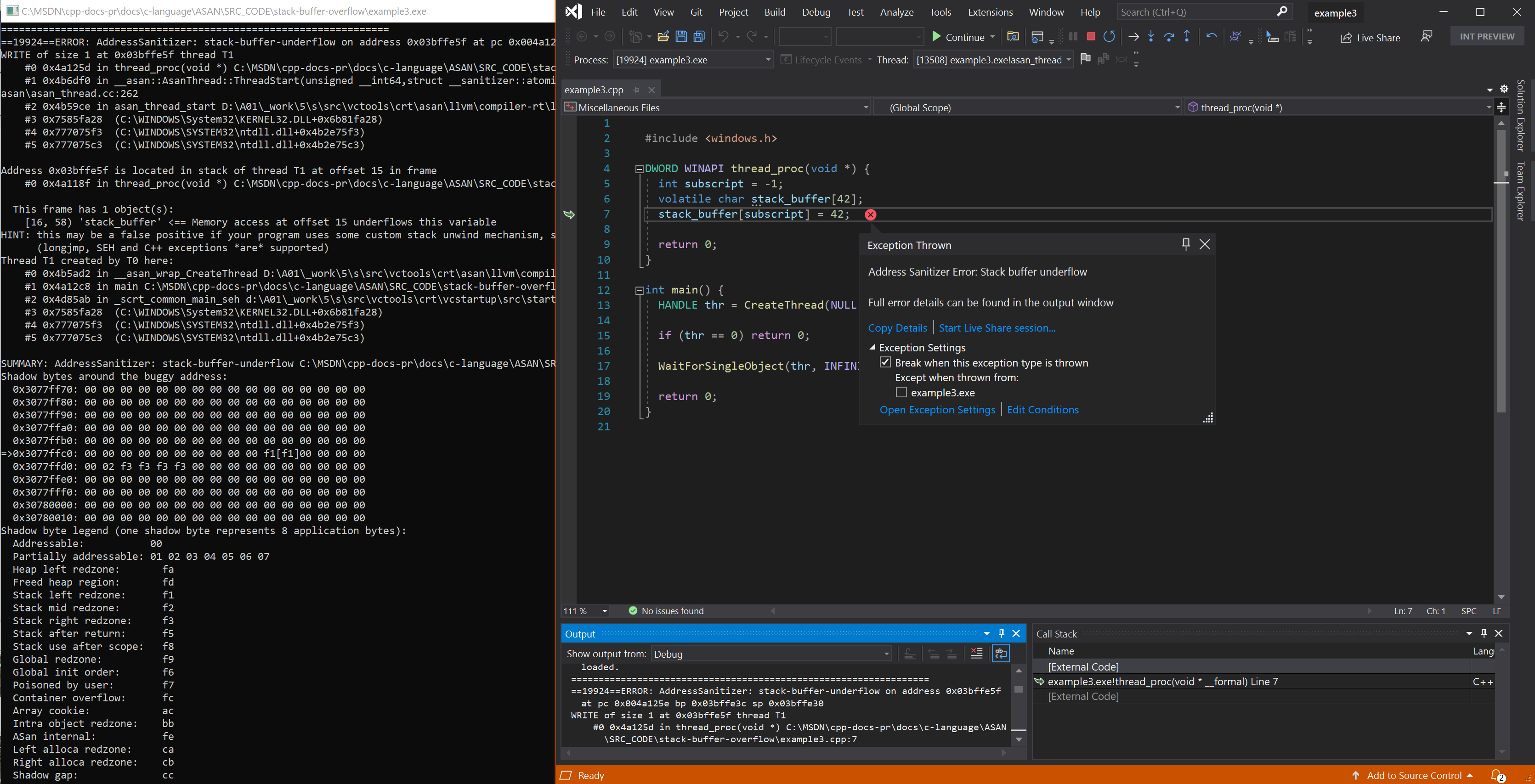The image size is (1535, 784).
Task: Select the Analyze menu from menu bar
Action: point(896,11)
